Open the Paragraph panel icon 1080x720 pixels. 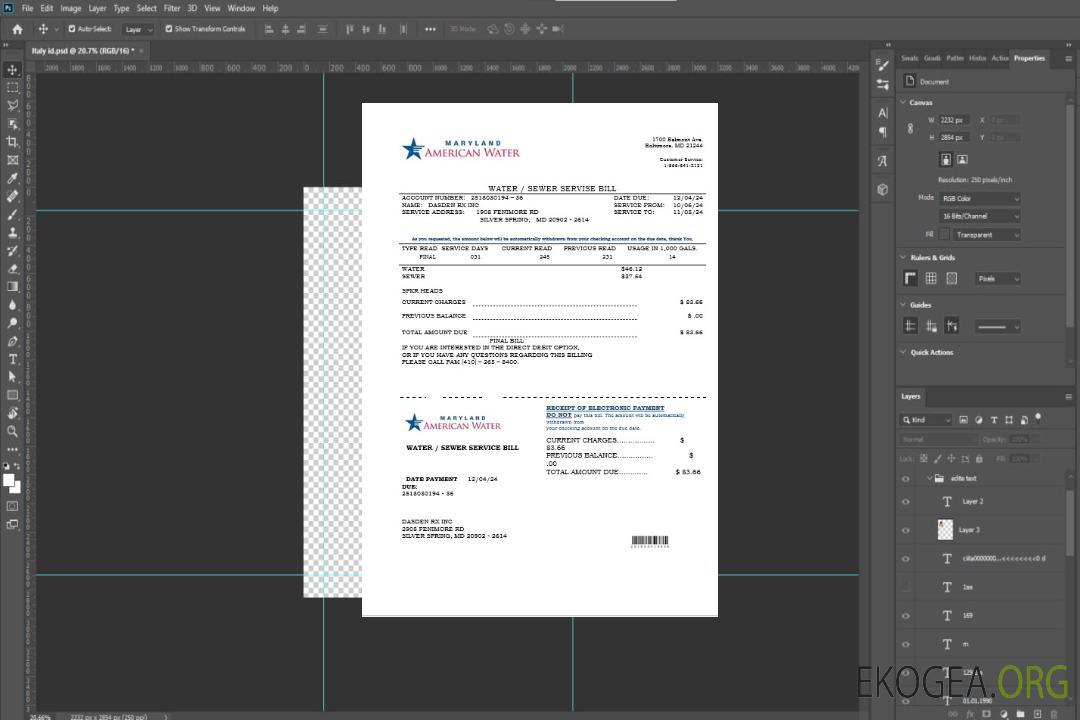click(883, 132)
